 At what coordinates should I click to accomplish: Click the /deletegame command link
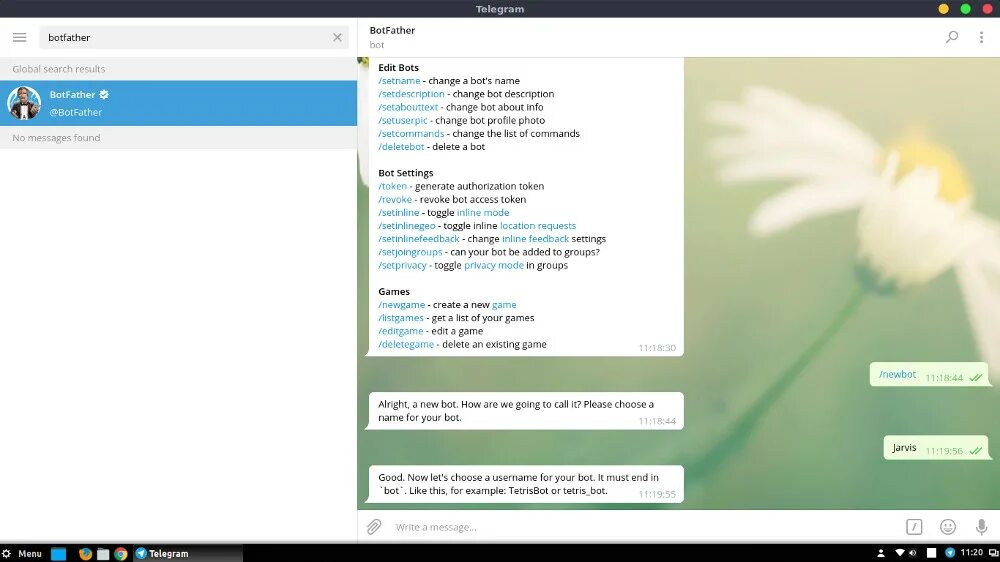pos(406,344)
